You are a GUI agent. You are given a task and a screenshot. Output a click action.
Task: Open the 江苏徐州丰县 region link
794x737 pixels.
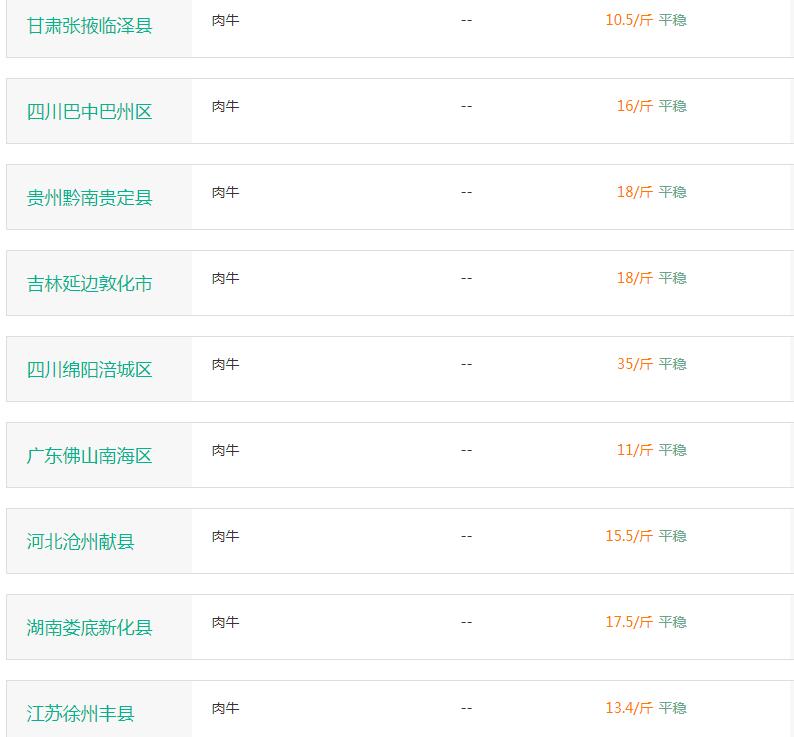(x=80, y=714)
